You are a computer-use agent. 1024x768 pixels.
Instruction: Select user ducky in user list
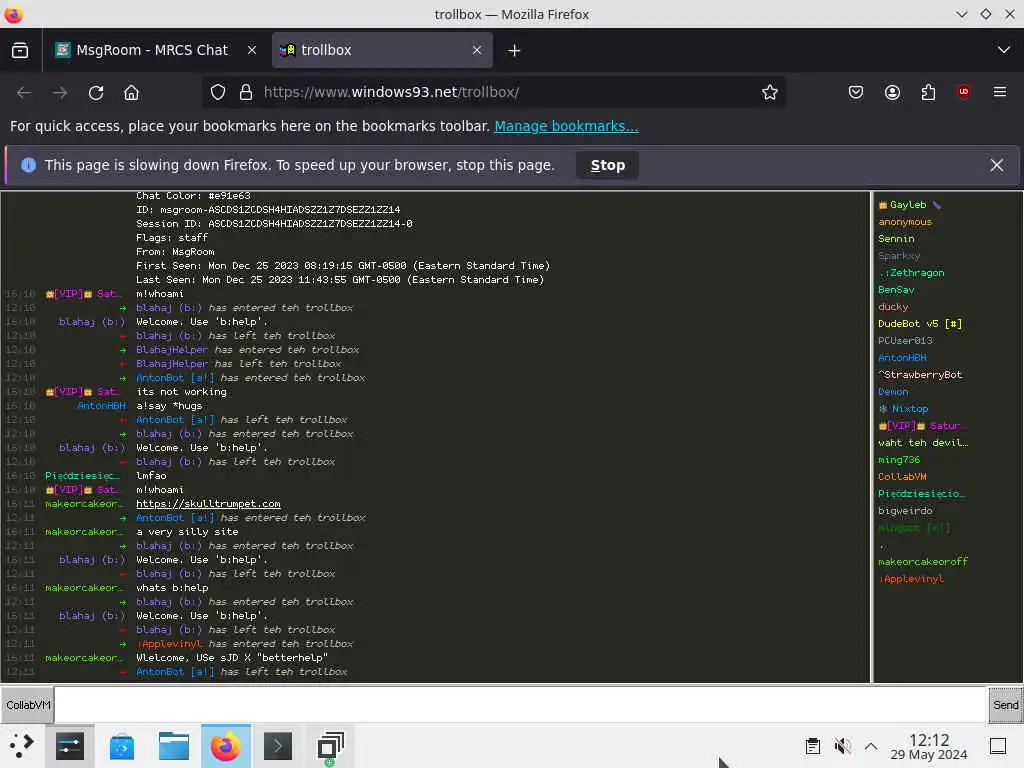coord(893,307)
